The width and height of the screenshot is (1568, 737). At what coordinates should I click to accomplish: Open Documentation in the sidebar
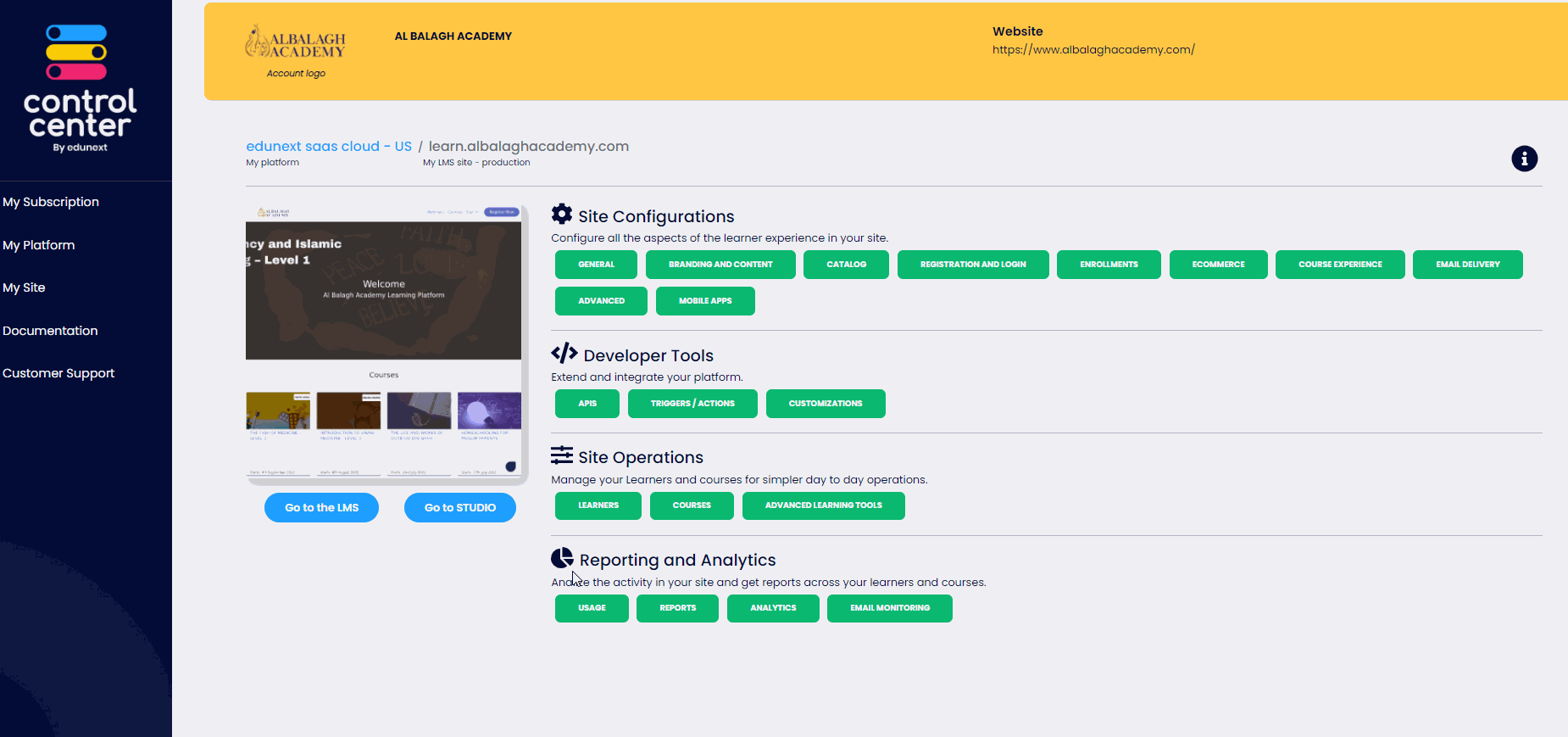(50, 331)
